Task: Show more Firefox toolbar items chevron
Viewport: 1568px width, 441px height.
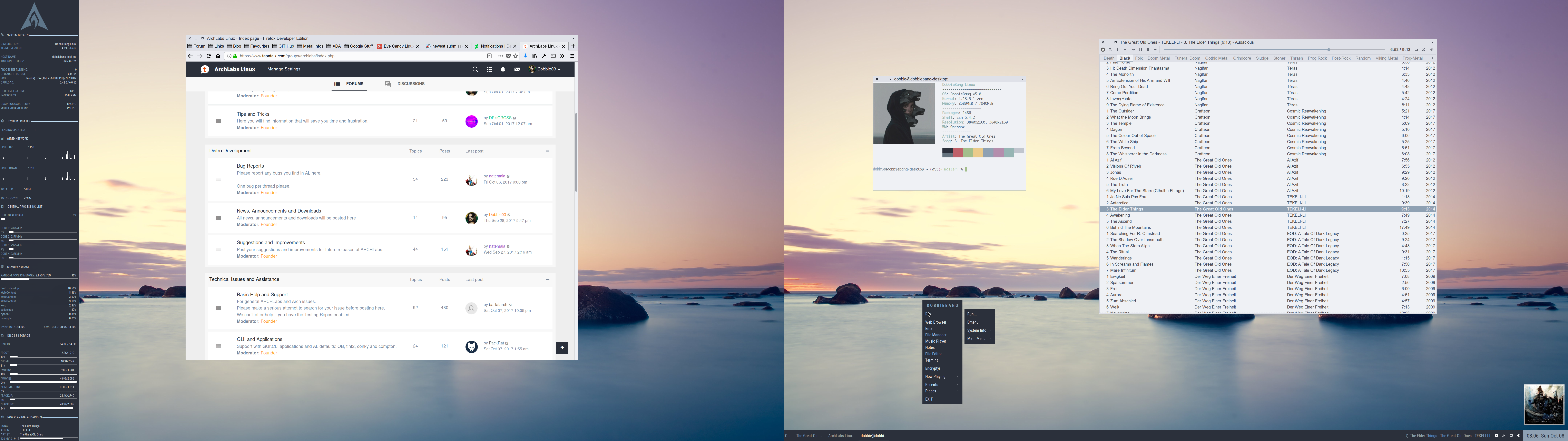Action: (562, 56)
